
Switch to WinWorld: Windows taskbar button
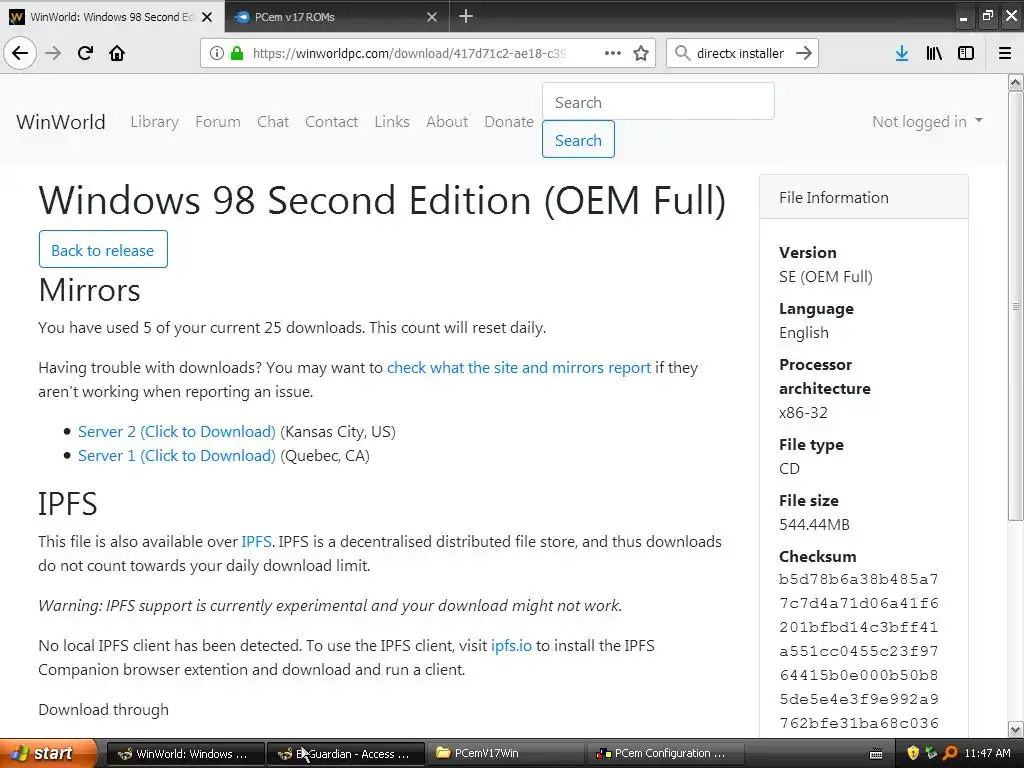point(185,754)
